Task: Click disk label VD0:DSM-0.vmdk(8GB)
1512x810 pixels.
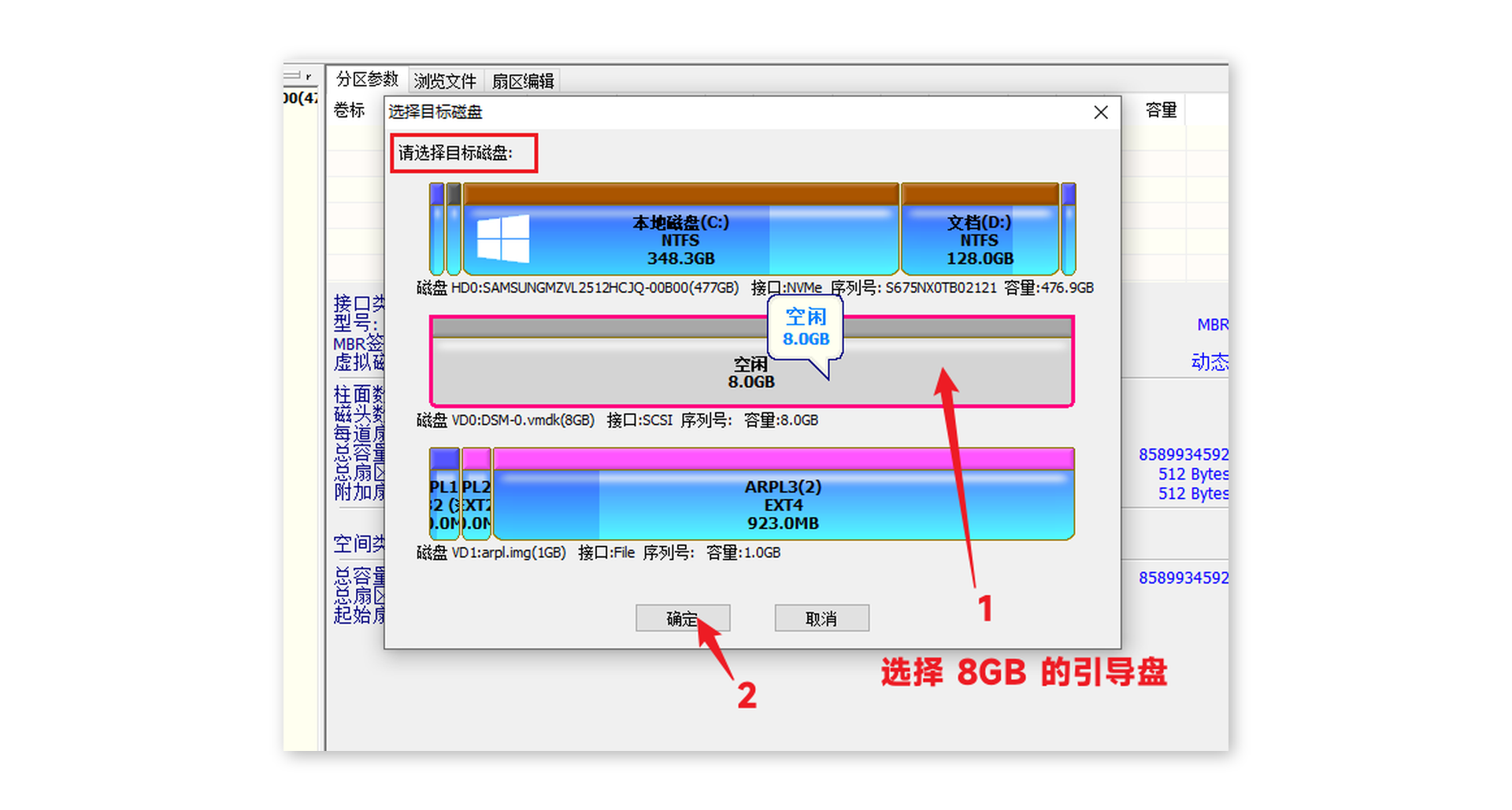Action: pos(523,420)
